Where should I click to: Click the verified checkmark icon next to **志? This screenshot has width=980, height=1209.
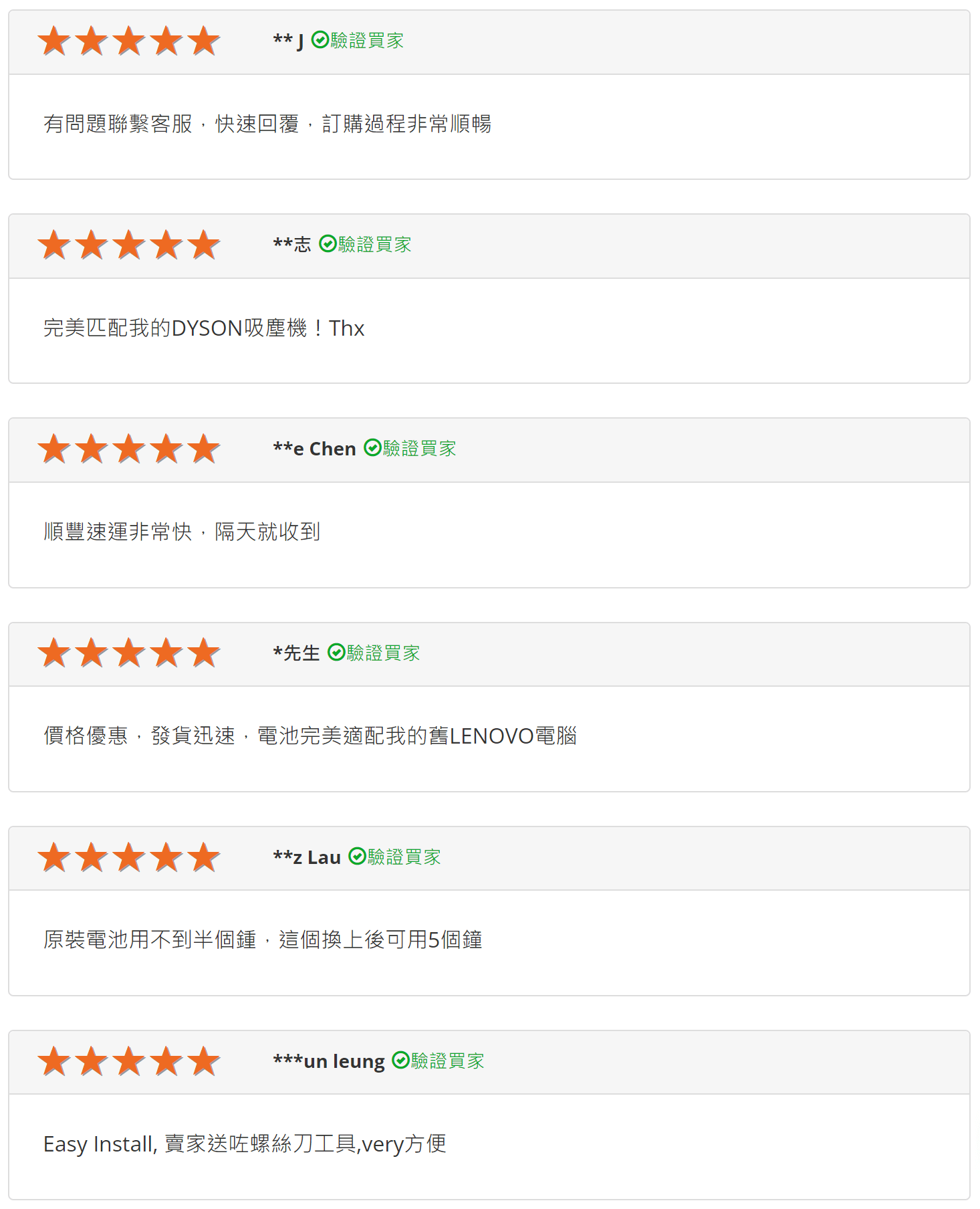point(328,244)
